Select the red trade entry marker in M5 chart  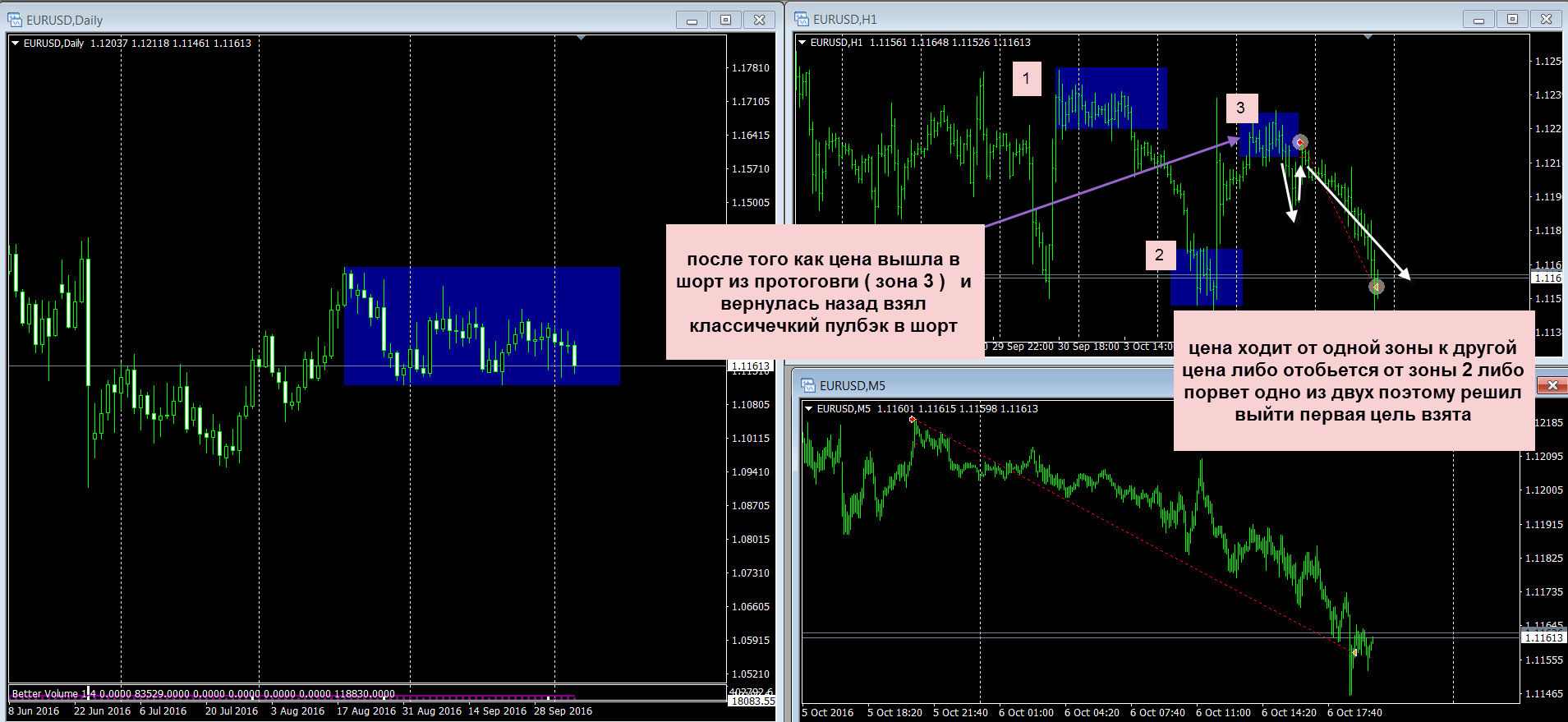pyautogui.click(x=912, y=420)
